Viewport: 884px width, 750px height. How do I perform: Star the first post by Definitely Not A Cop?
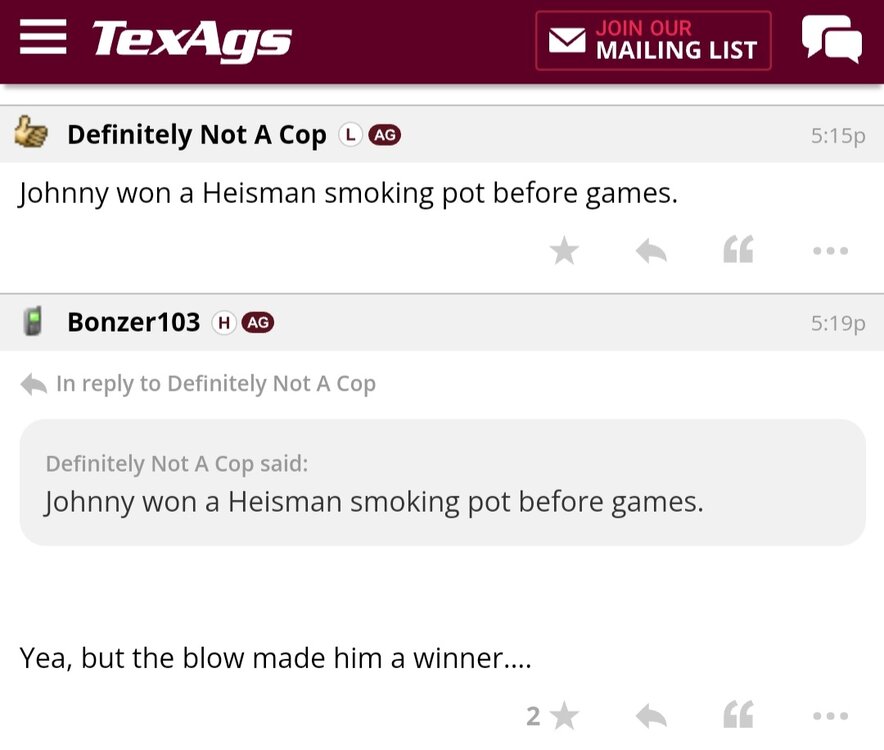coord(564,250)
